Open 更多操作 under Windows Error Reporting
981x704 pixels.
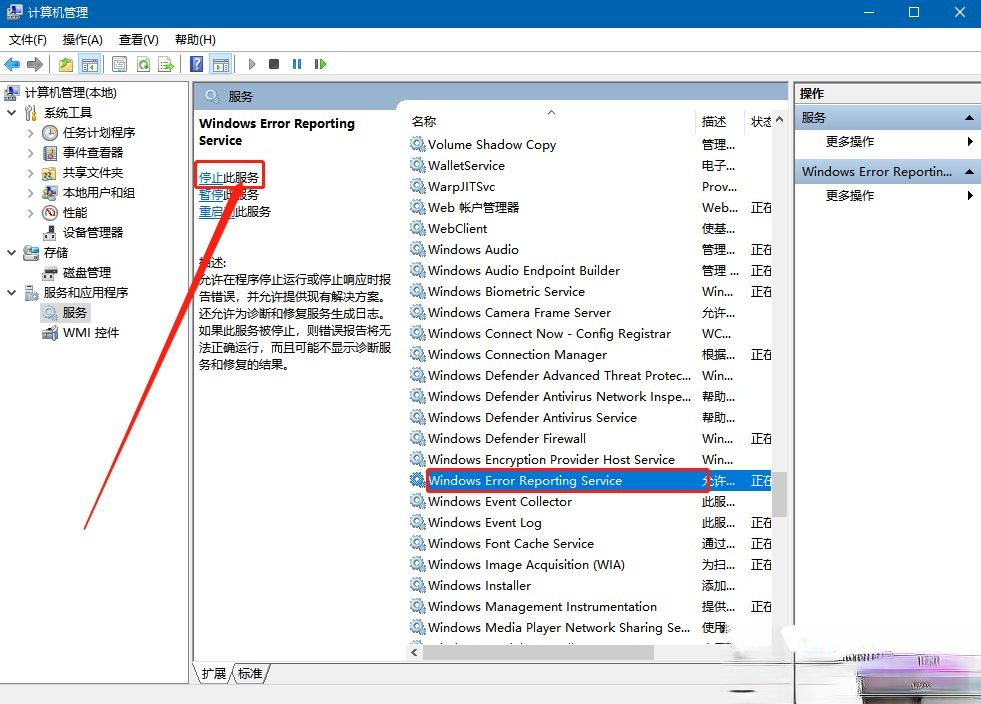(x=850, y=195)
